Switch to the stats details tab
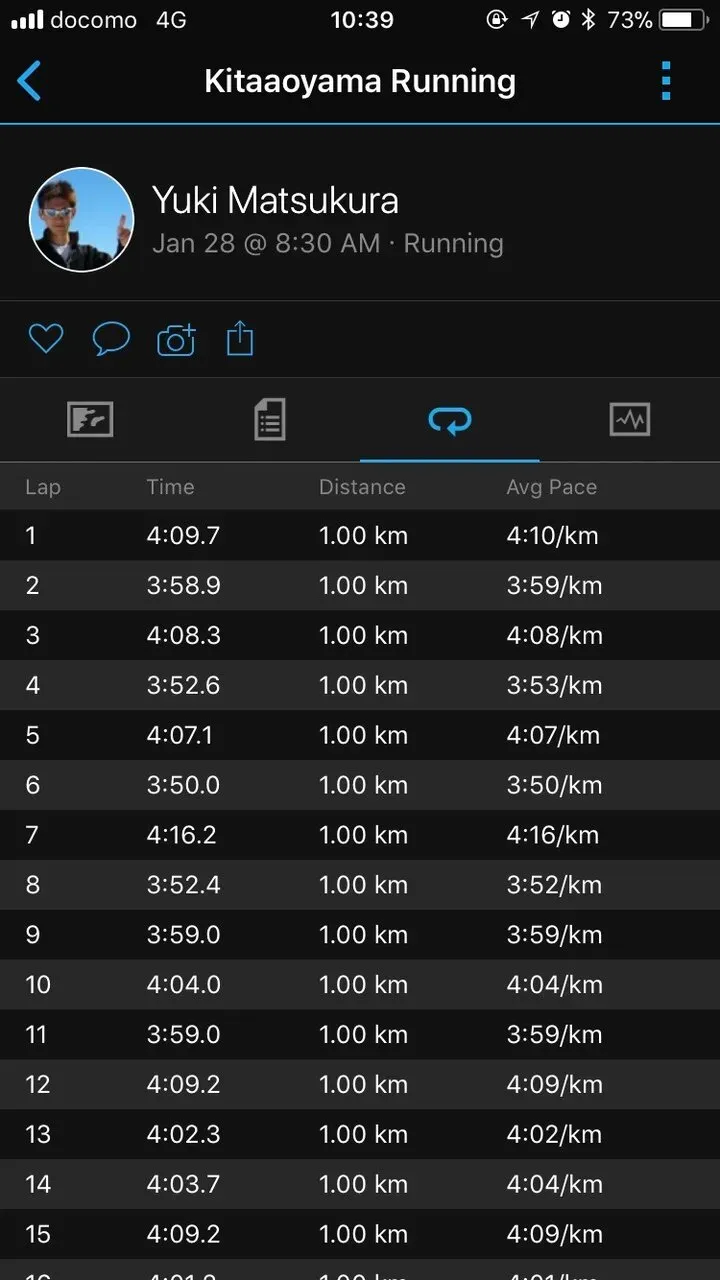 270,420
